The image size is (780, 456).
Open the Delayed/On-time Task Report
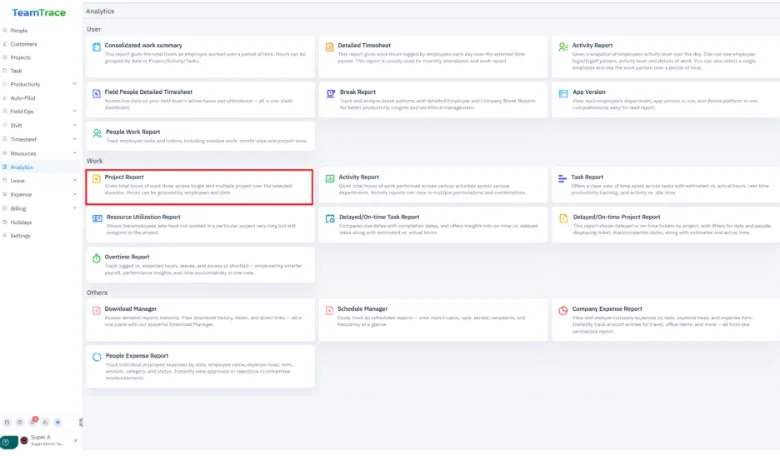point(379,216)
